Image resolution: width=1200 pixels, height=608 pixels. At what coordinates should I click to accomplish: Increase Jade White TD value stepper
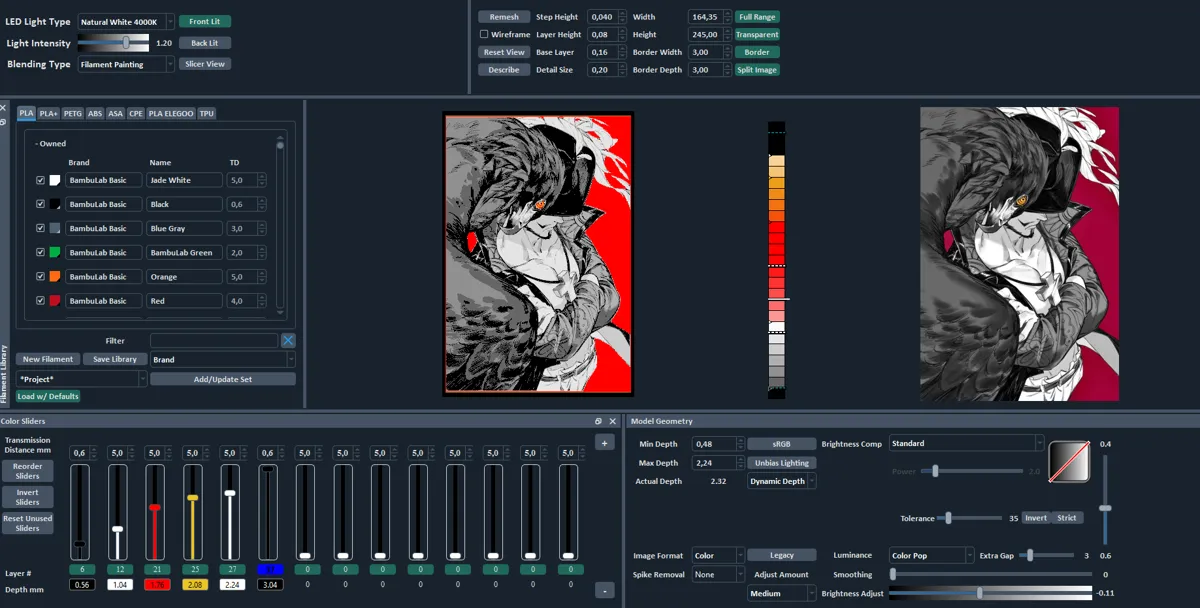[x=262, y=177]
